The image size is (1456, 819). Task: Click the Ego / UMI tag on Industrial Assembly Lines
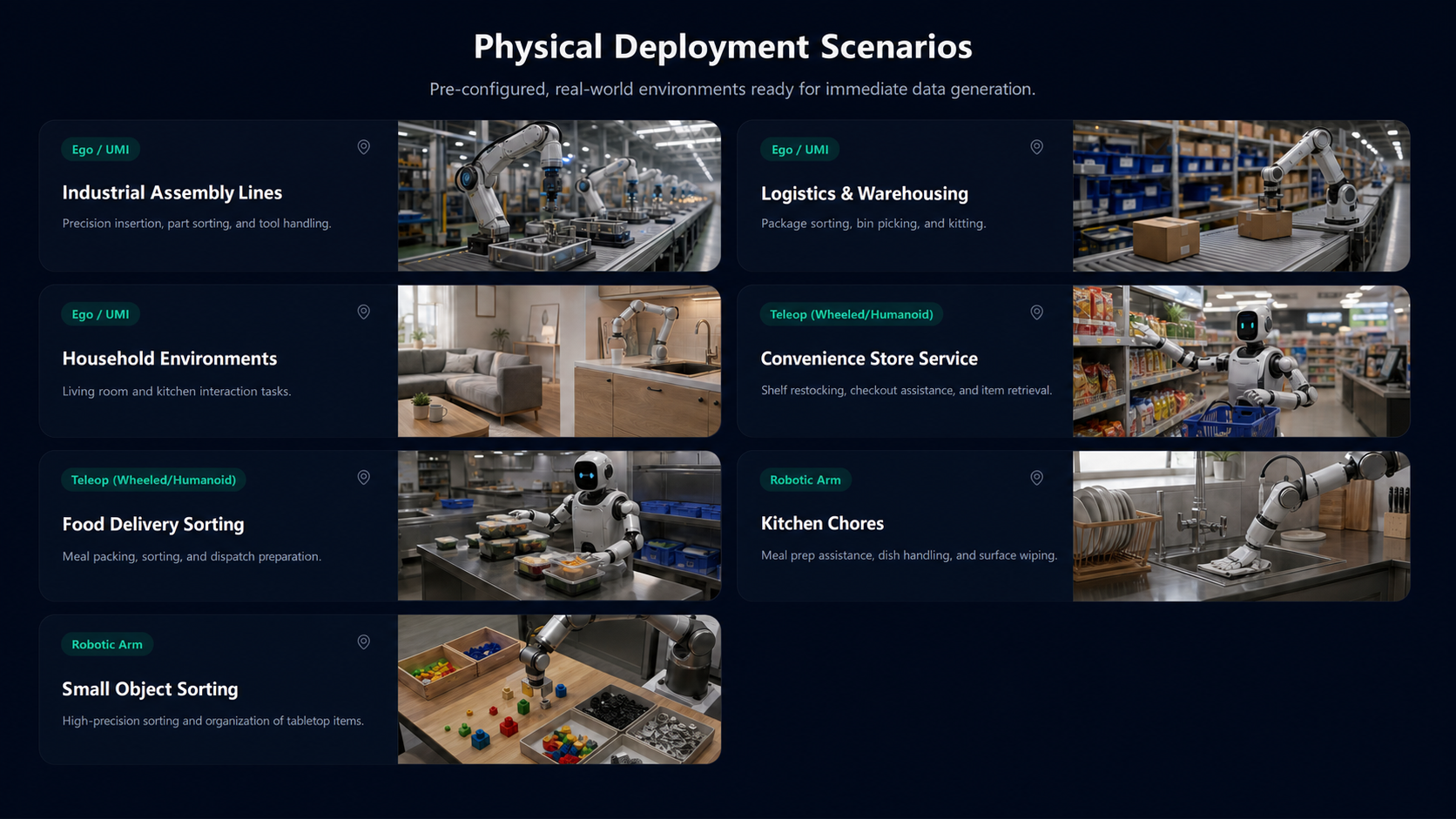click(100, 150)
